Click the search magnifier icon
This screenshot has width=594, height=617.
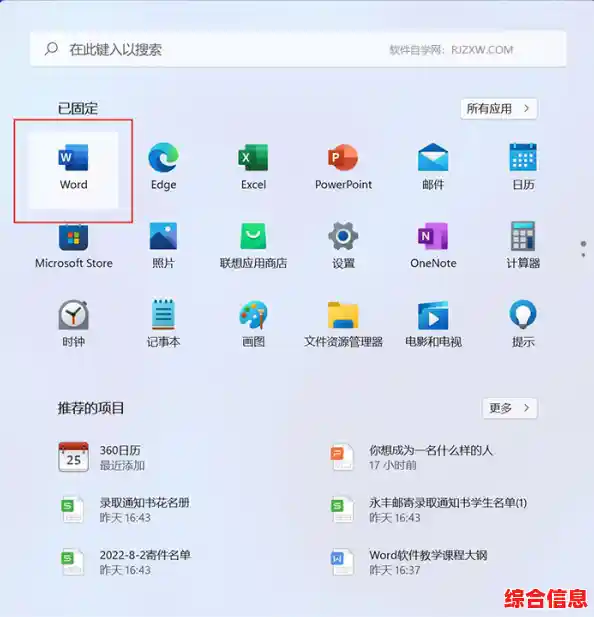[x=52, y=49]
